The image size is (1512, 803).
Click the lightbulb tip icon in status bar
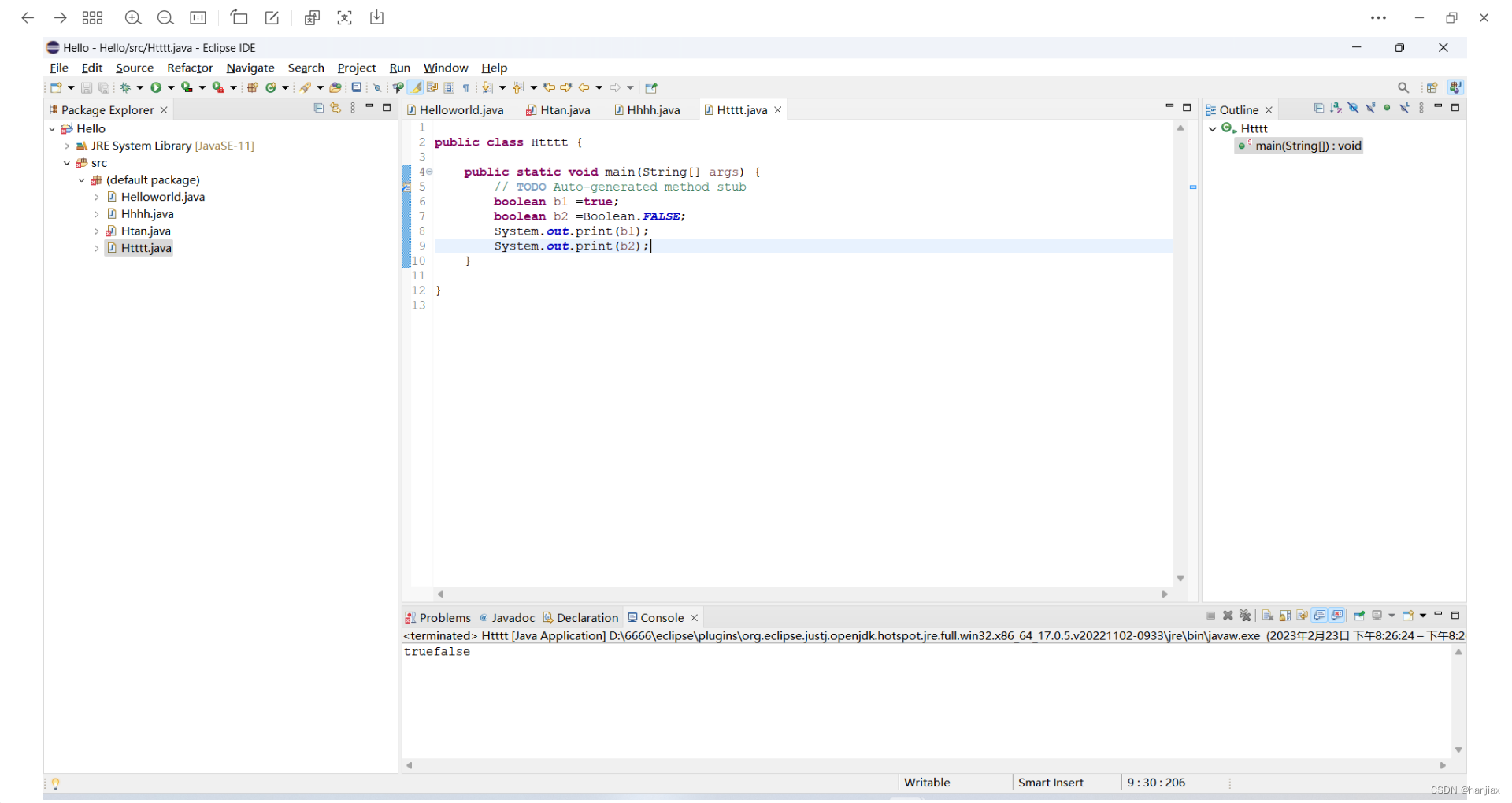coord(55,783)
